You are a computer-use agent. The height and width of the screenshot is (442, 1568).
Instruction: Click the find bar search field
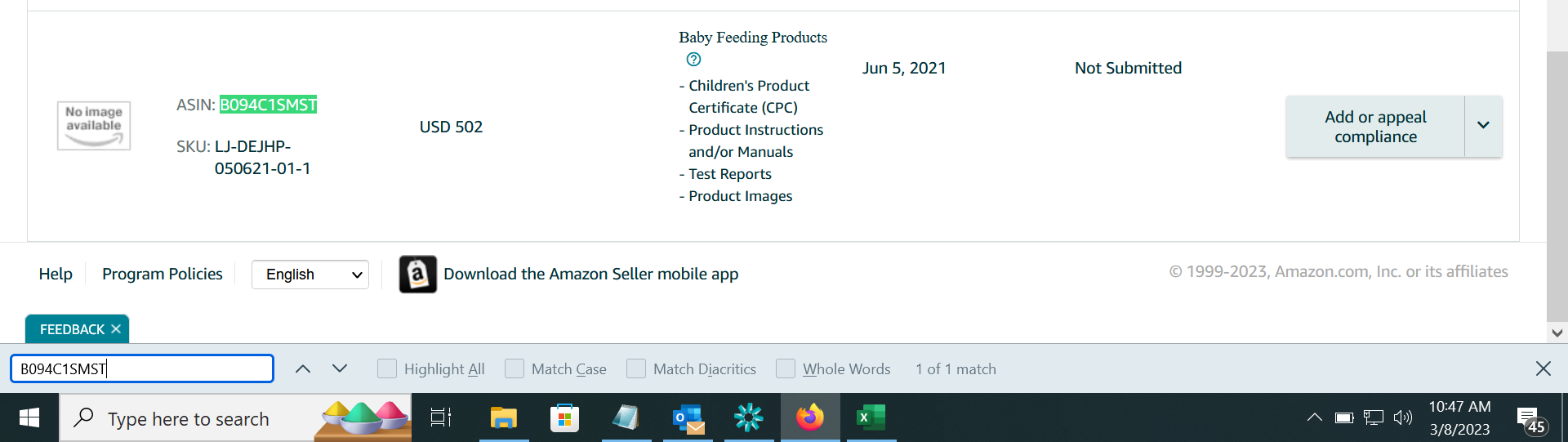tap(141, 368)
